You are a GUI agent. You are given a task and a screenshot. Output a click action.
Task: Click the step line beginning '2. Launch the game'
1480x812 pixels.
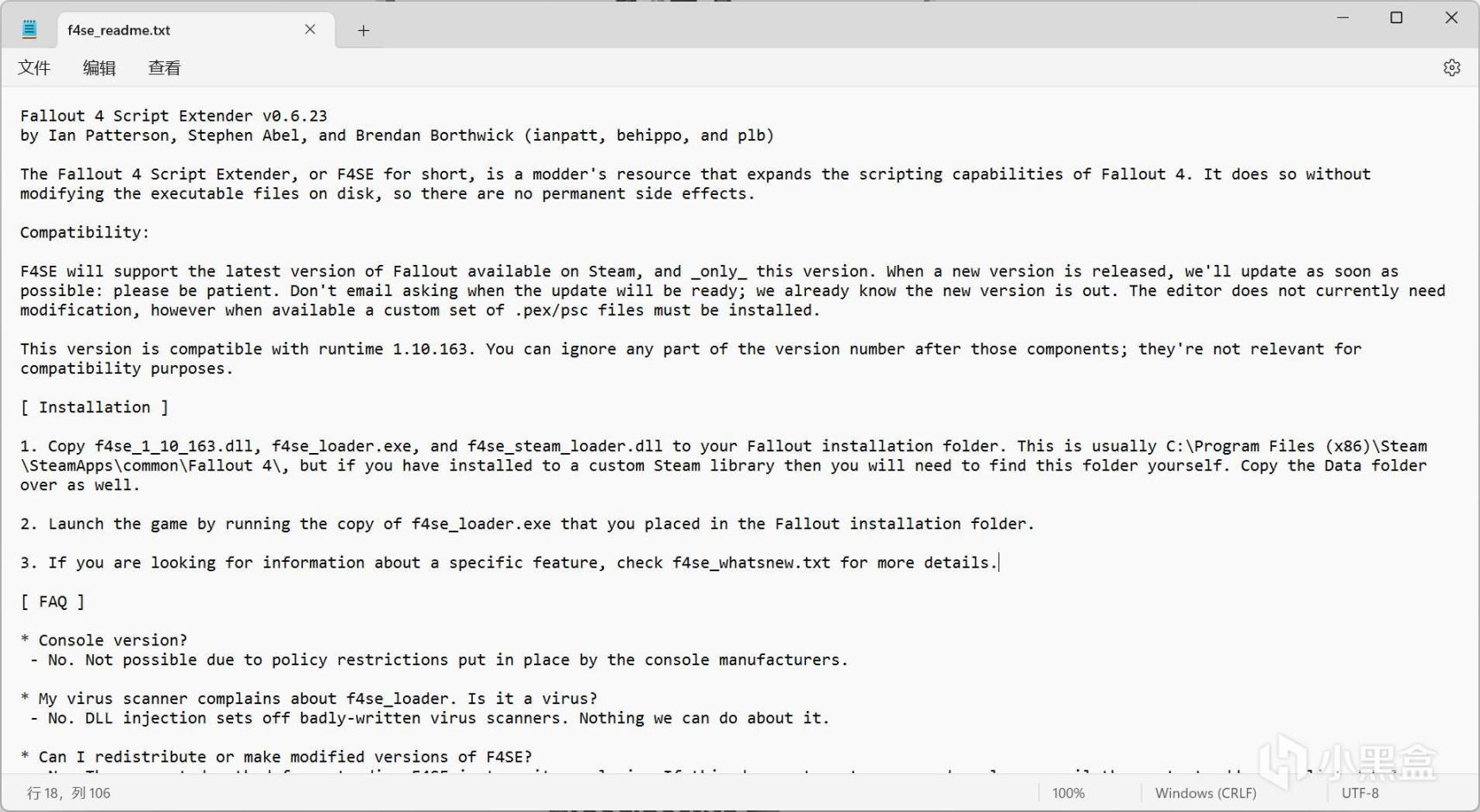click(527, 524)
